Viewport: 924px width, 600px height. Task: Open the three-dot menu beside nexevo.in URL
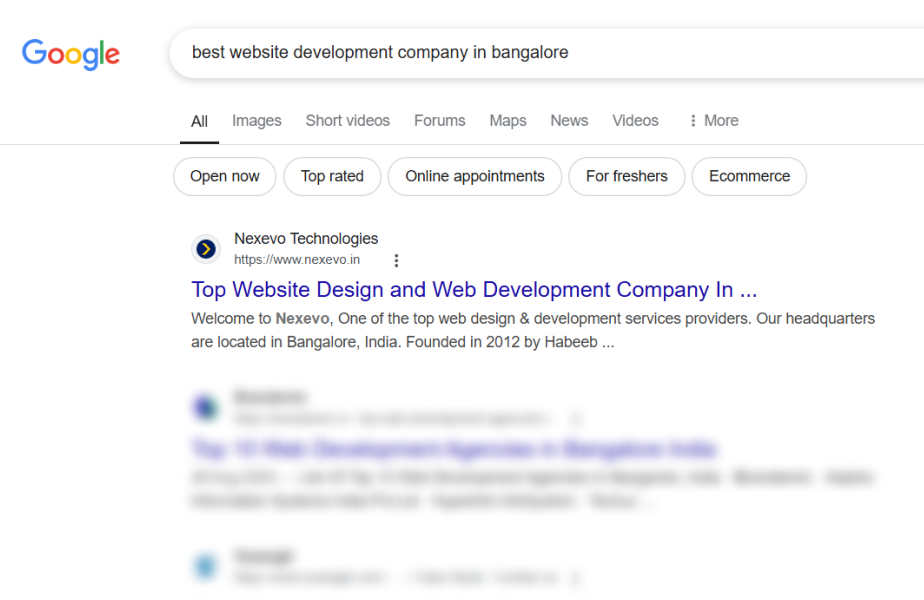coord(396,260)
